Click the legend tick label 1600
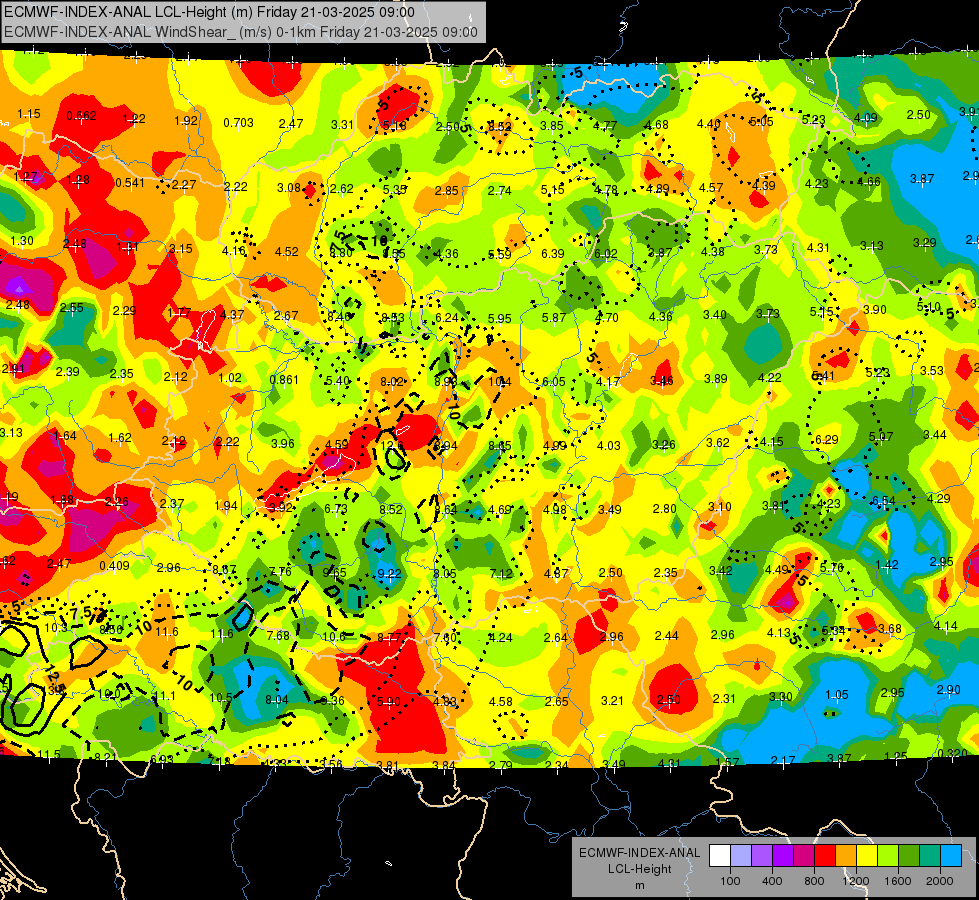The height and width of the screenshot is (900, 979). point(897,881)
